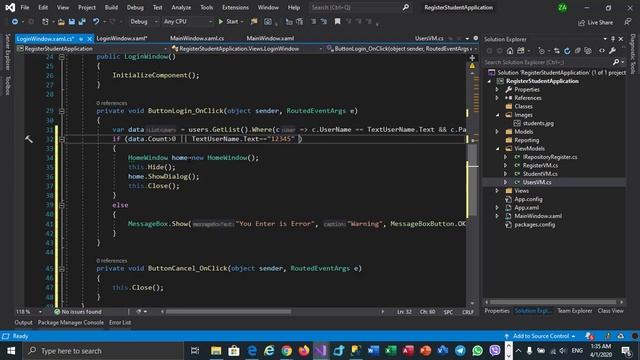Click Navigate Backward arrow in toolbar
The width and height of the screenshot is (640, 360).
coord(15,22)
